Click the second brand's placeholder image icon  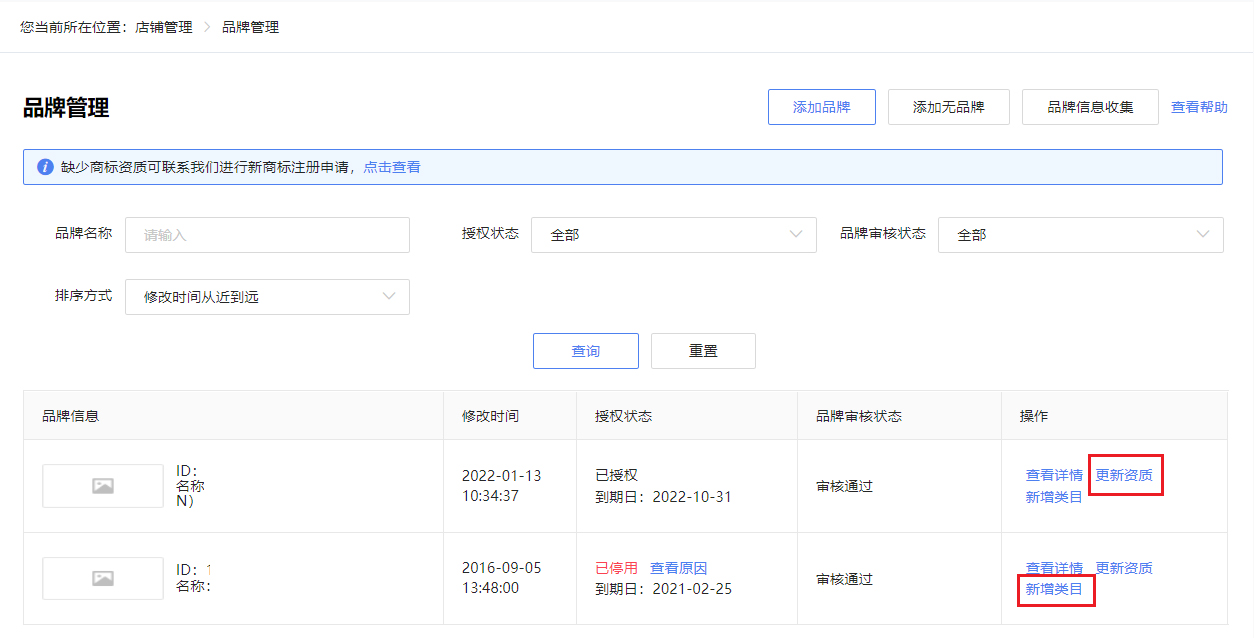102,577
